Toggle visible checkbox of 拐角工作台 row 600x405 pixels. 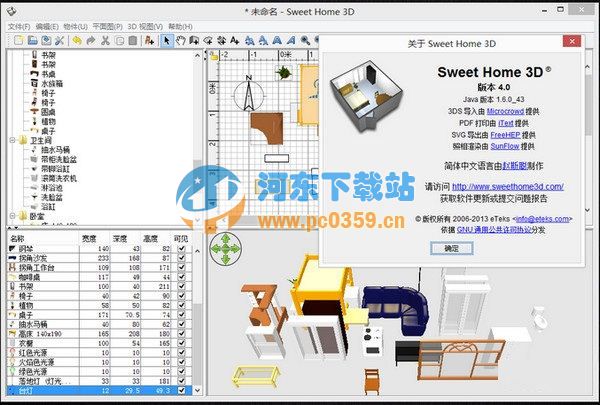182,267
